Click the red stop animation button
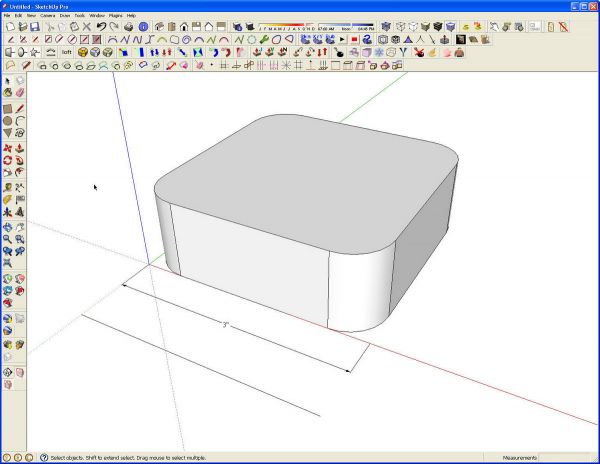This screenshot has height=464, width=600. 354,39
